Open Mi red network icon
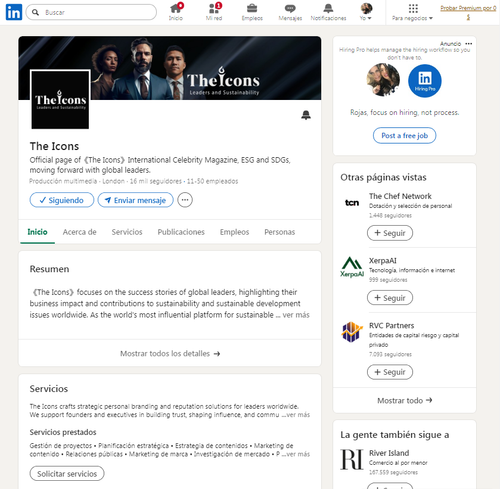 pos(214,12)
